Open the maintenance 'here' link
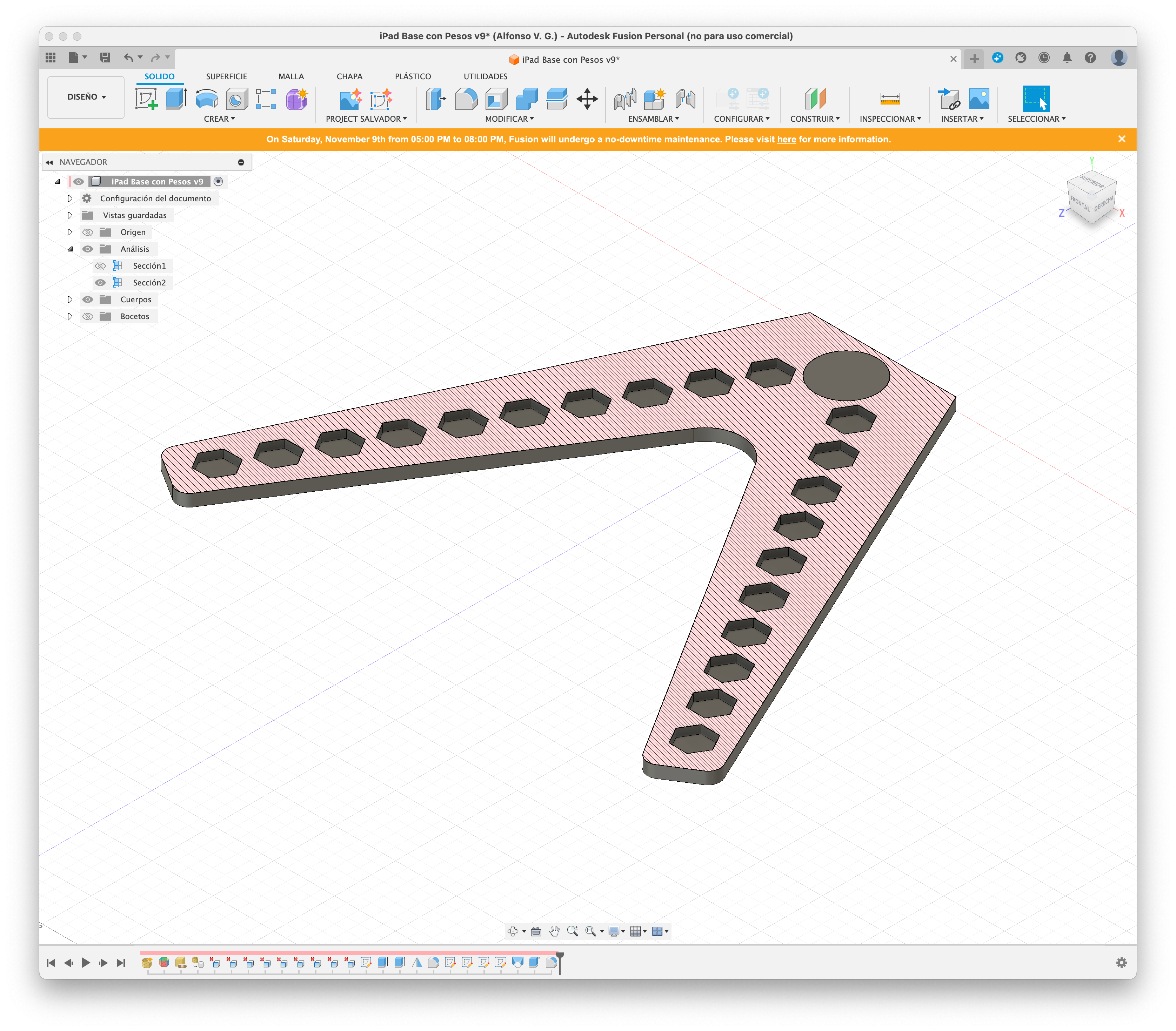The image size is (1176, 1031). (786, 140)
